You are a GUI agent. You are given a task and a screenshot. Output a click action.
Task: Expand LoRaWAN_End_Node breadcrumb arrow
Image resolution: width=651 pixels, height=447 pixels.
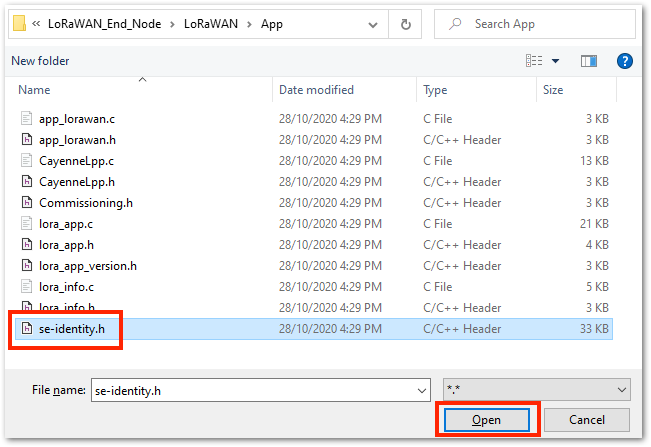172,24
